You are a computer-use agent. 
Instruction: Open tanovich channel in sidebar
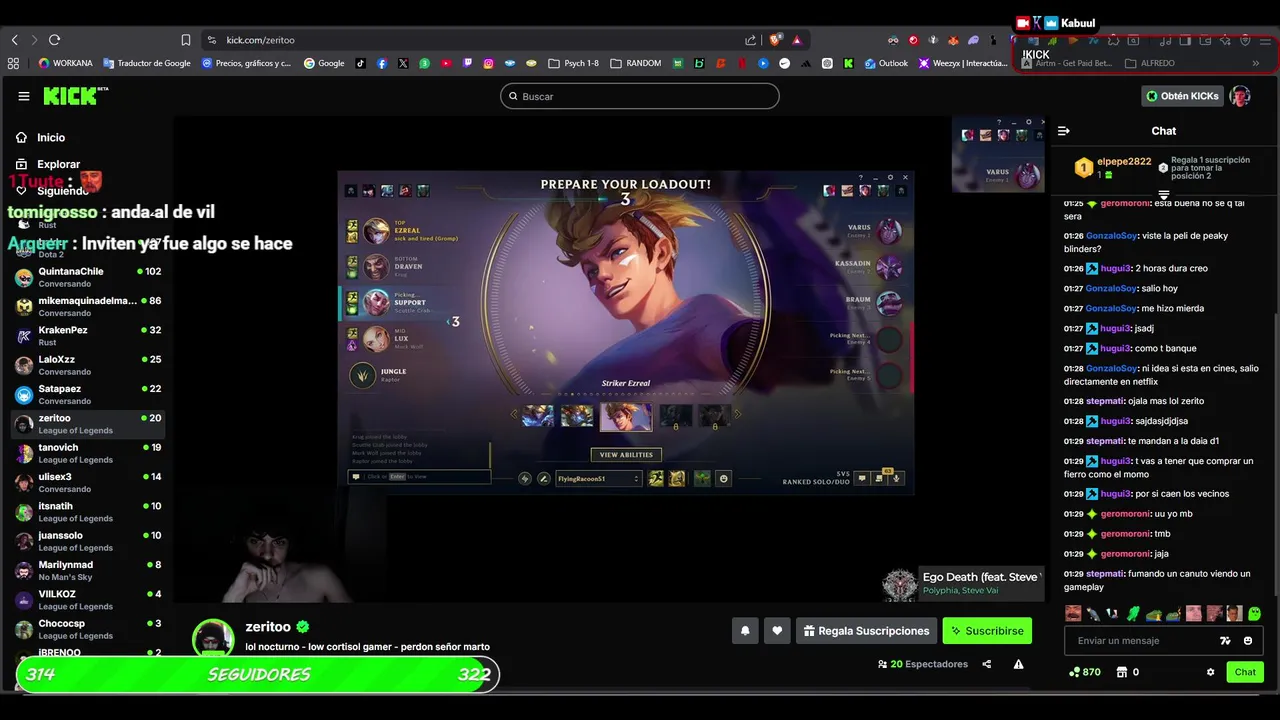click(87, 453)
